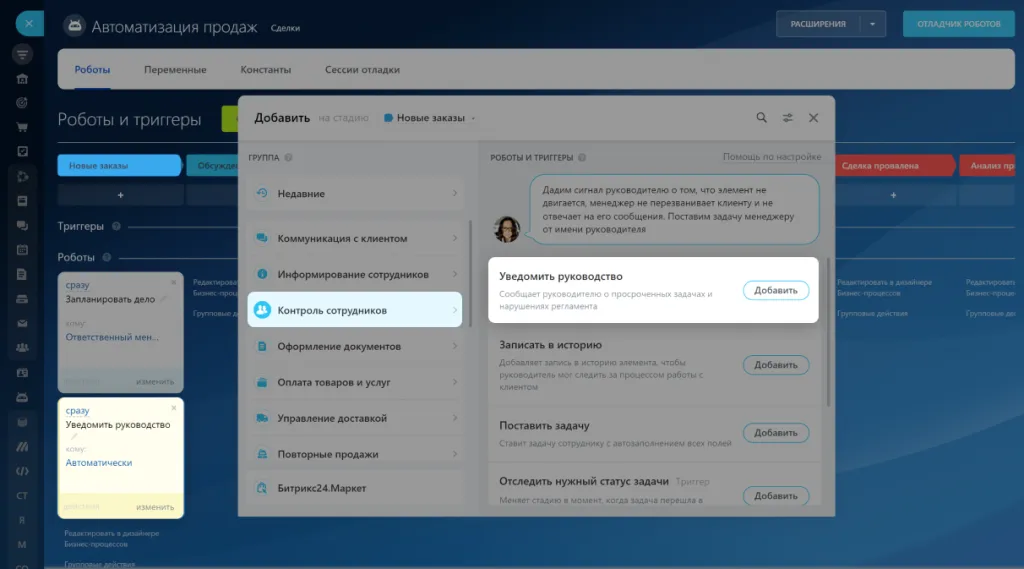
Task: Open the Помощь по настройке link
Action: (x=771, y=157)
